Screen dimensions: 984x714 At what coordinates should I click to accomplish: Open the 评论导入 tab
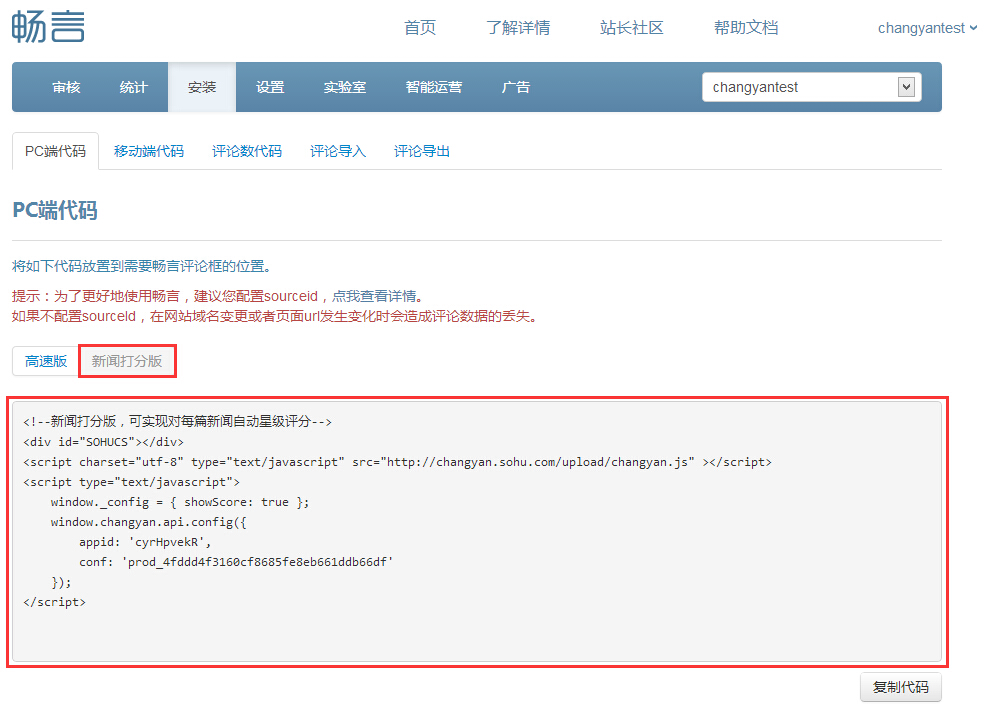(338, 152)
